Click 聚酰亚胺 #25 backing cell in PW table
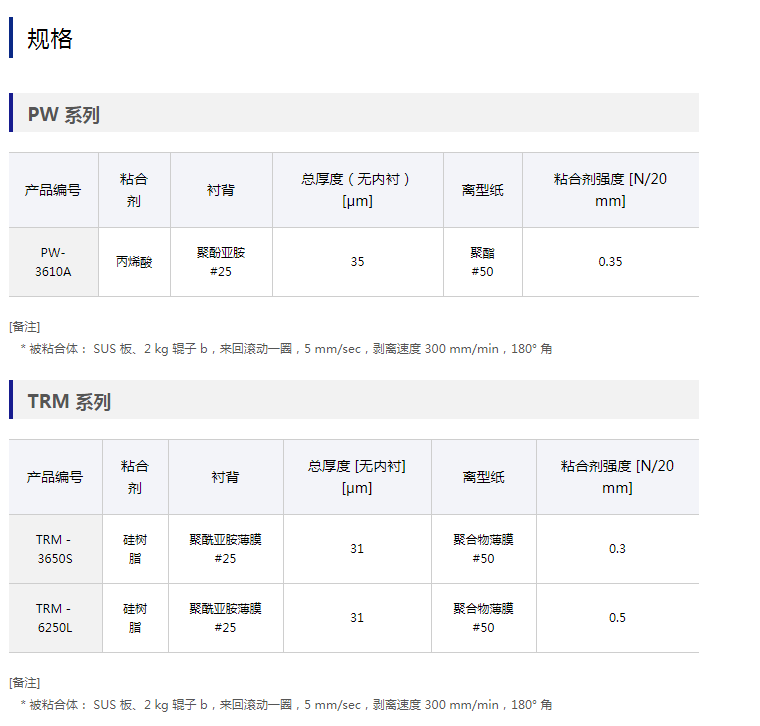Image resolution: width=760 pixels, height=726 pixels. [221, 262]
